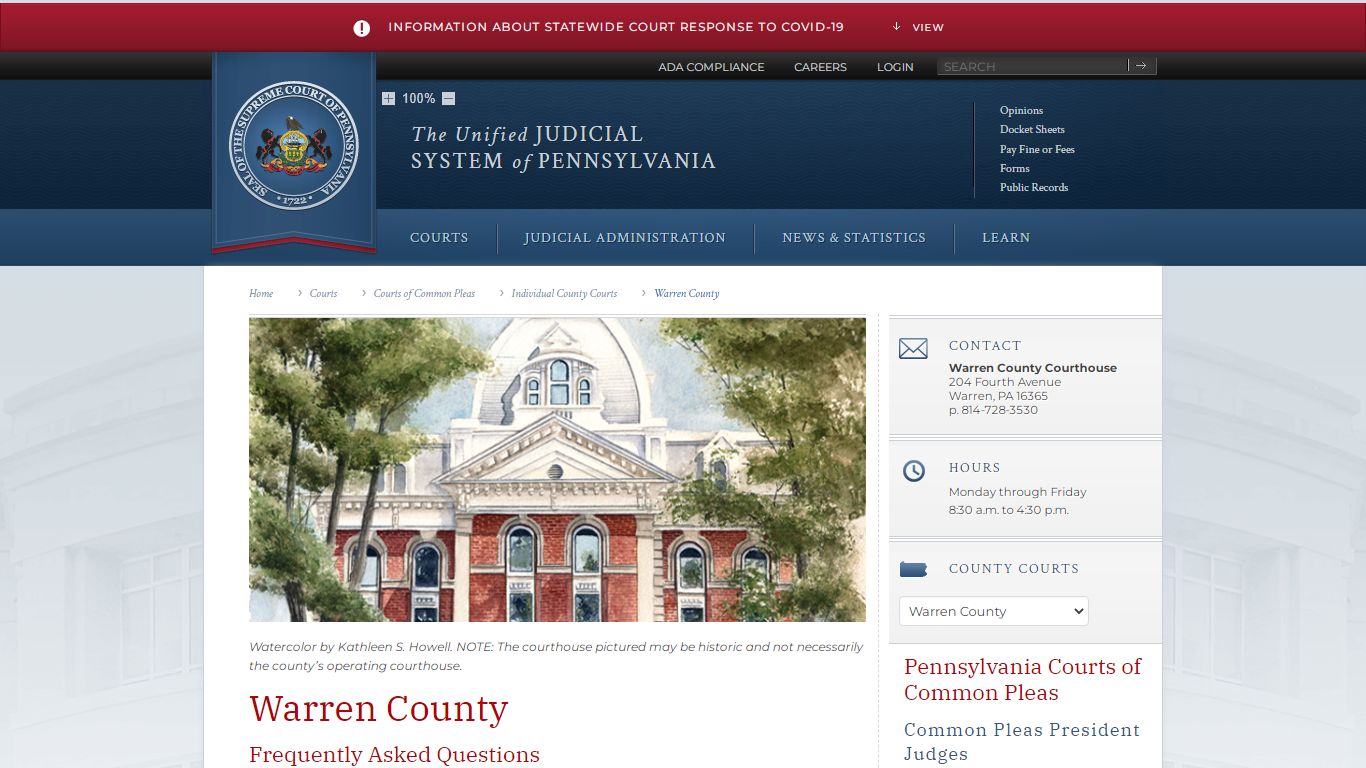Open the Forms quick link
The height and width of the screenshot is (768, 1366).
[x=1014, y=168]
